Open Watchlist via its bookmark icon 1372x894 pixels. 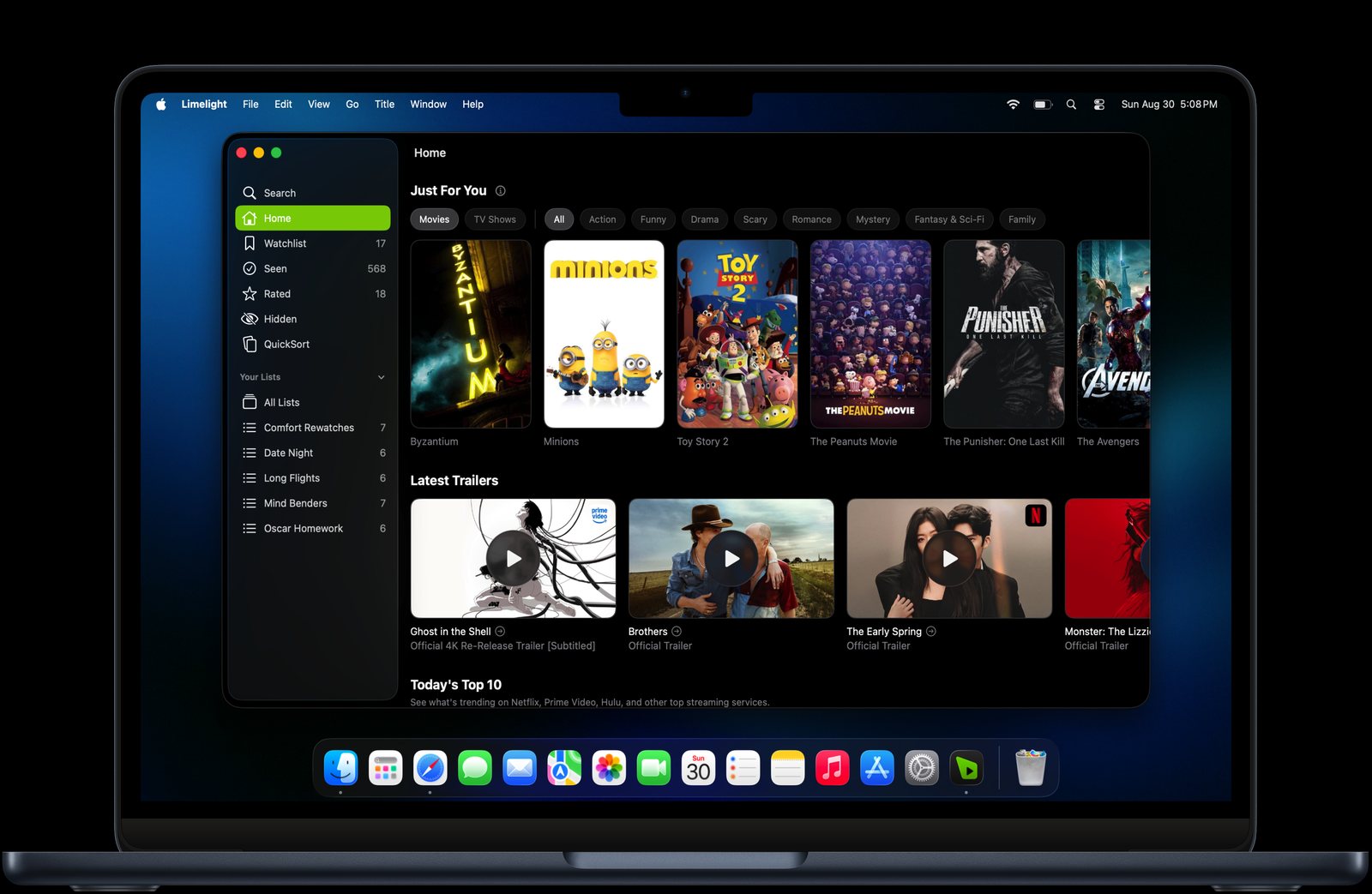250,243
